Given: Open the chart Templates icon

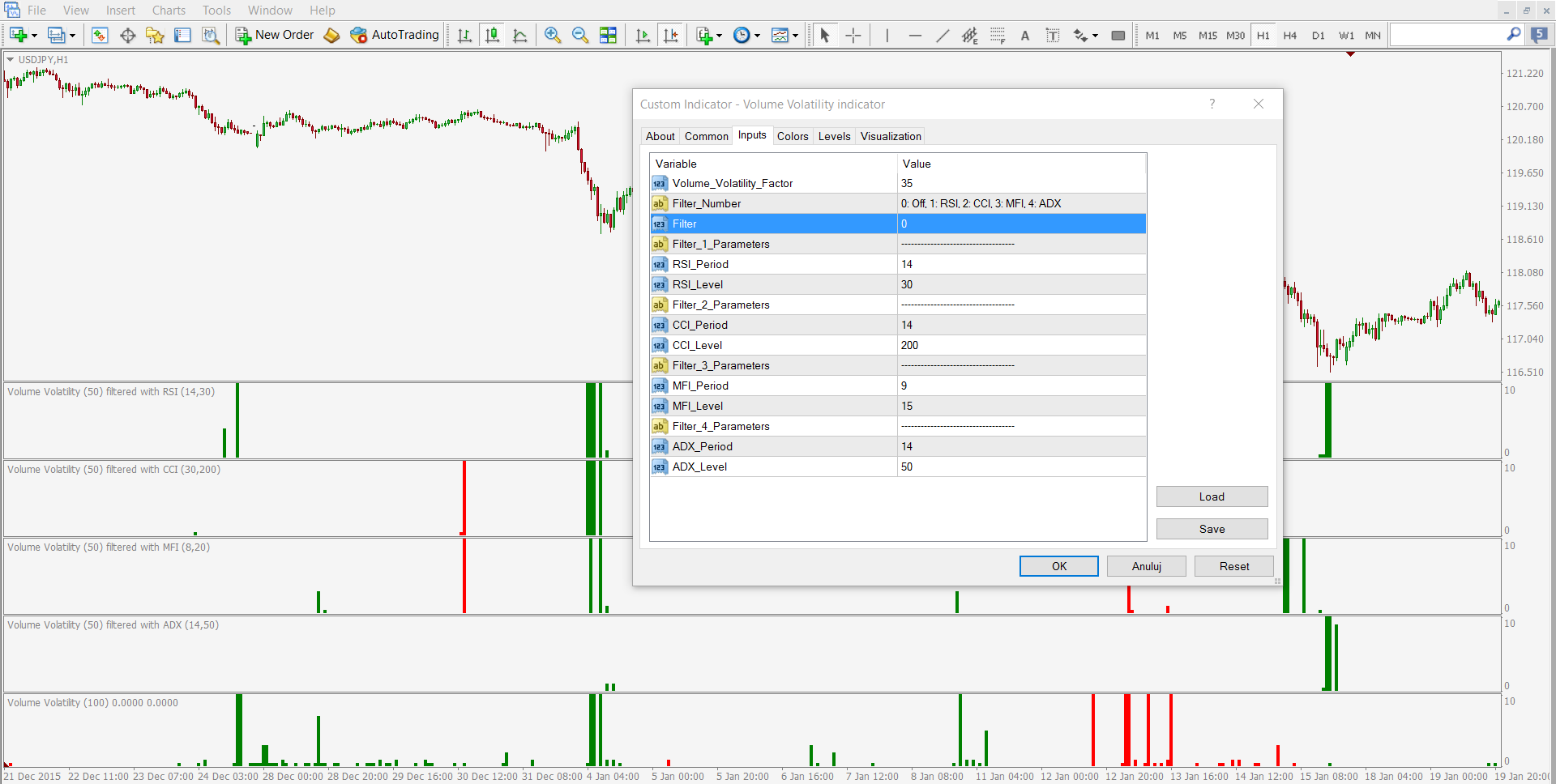Looking at the screenshot, I should click(x=780, y=35).
